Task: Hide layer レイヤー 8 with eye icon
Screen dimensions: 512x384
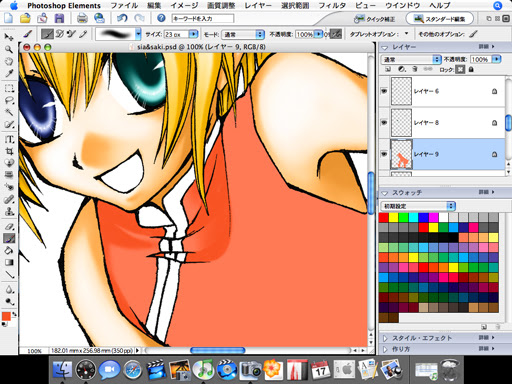Action: click(384, 123)
